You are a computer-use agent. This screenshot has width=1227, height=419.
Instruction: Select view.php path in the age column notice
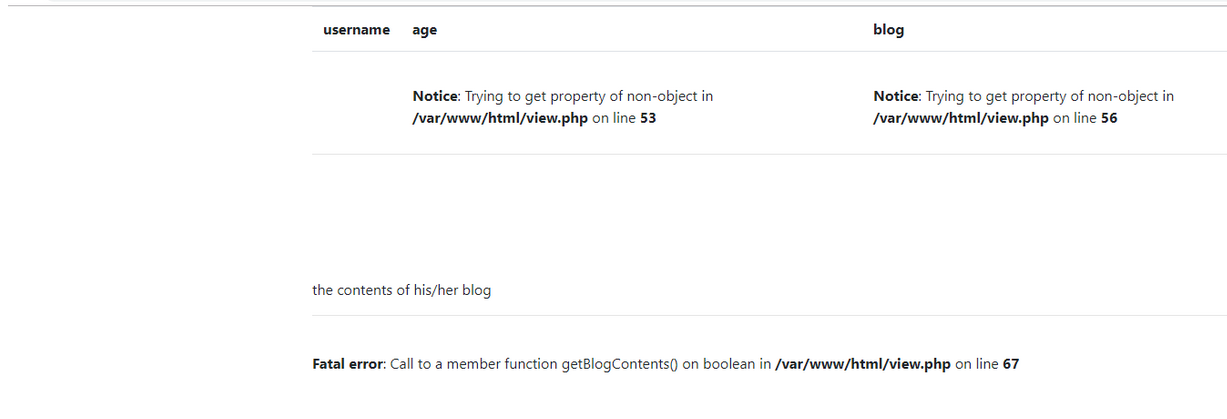click(x=500, y=118)
